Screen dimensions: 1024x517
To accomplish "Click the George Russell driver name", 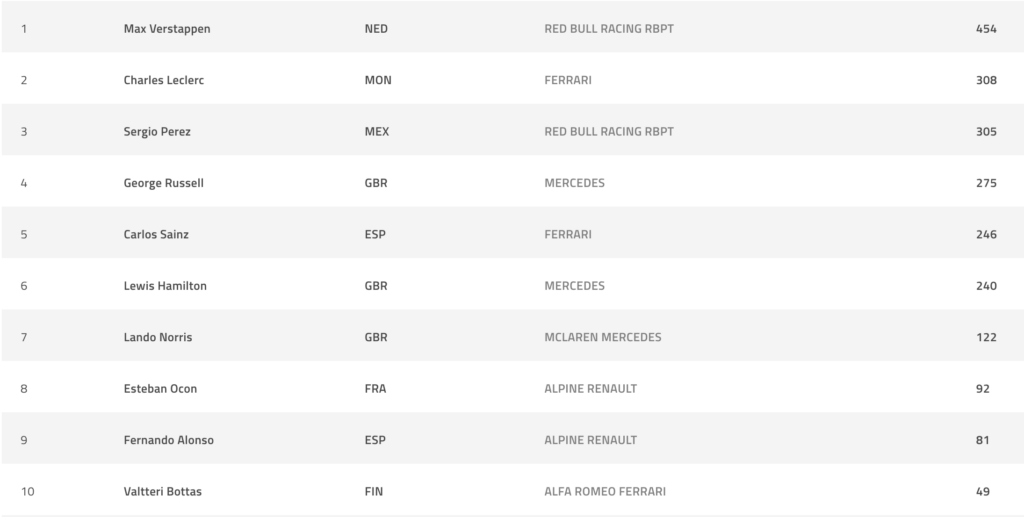I will click(x=163, y=183).
